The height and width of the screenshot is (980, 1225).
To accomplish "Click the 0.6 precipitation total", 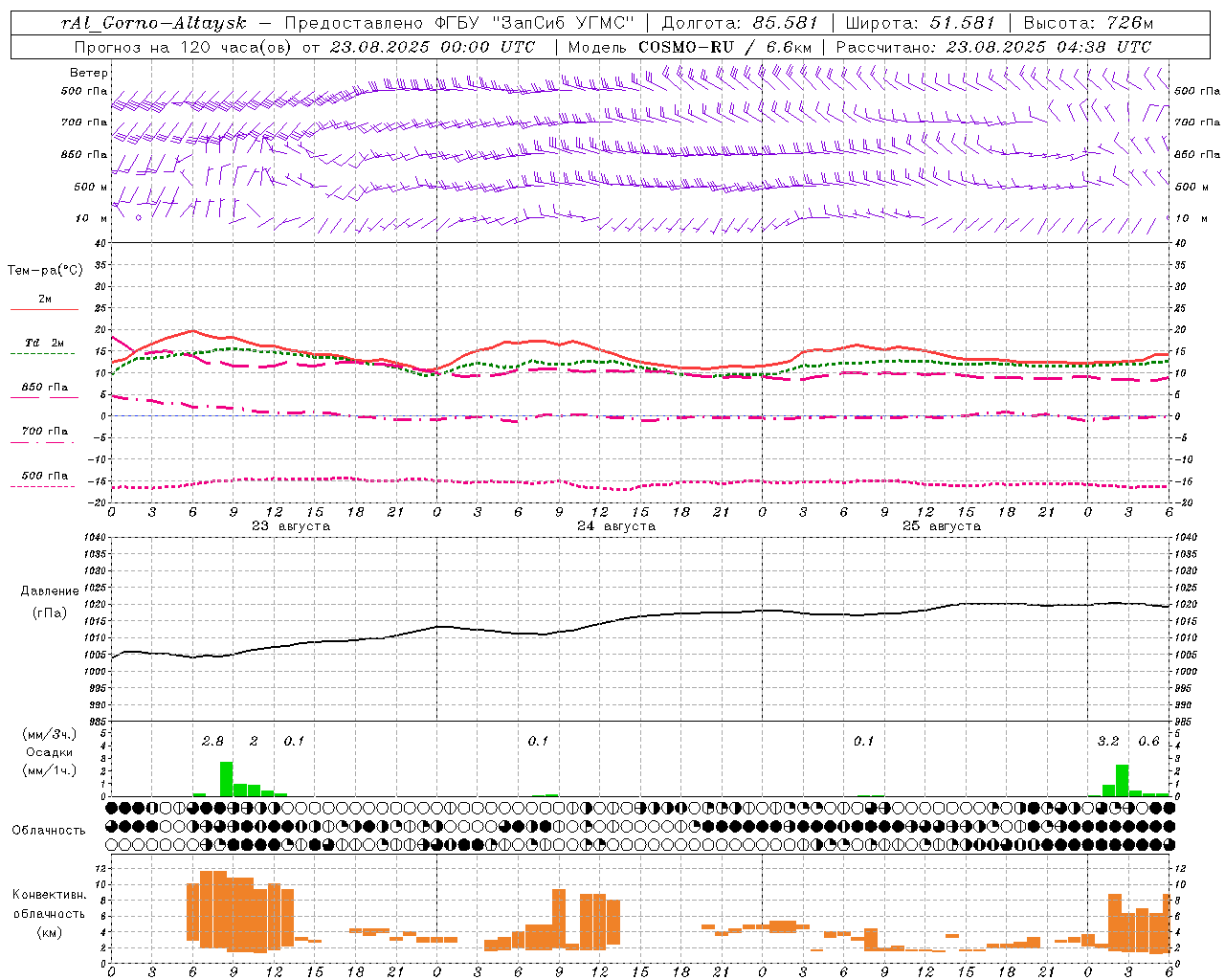I will pyautogui.click(x=1148, y=741).
